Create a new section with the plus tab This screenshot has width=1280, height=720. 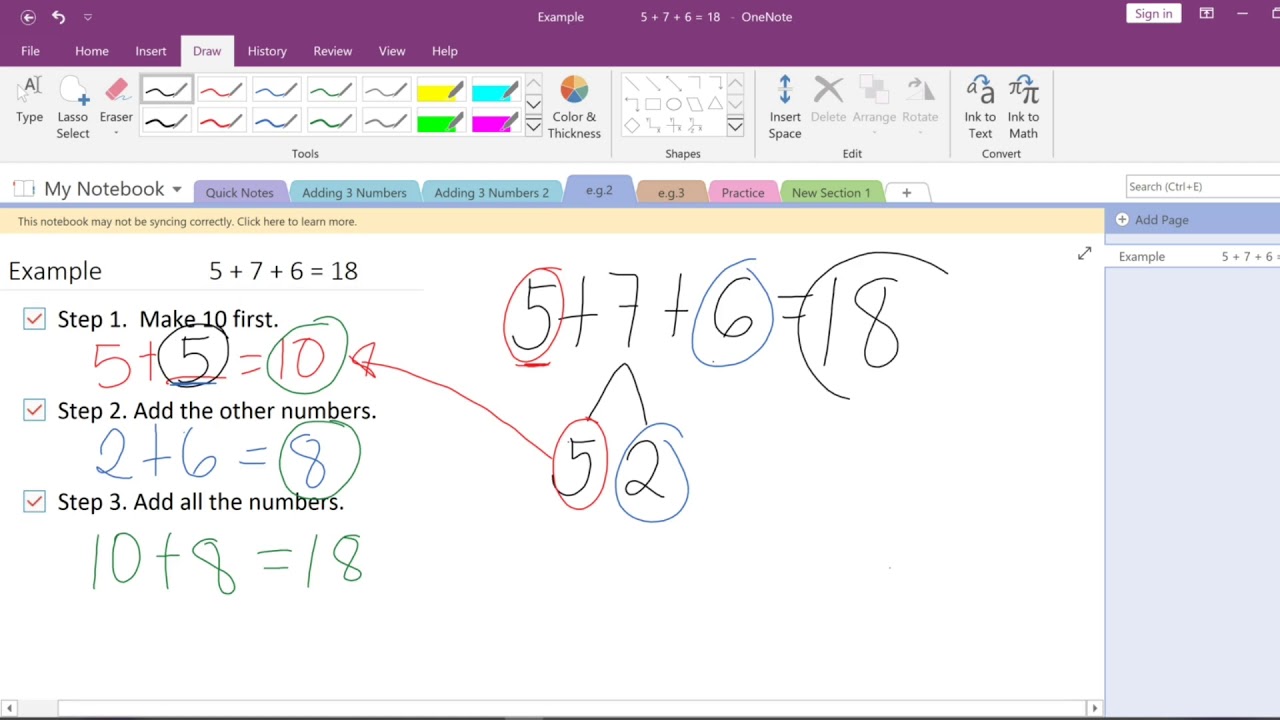tap(907, 193)
